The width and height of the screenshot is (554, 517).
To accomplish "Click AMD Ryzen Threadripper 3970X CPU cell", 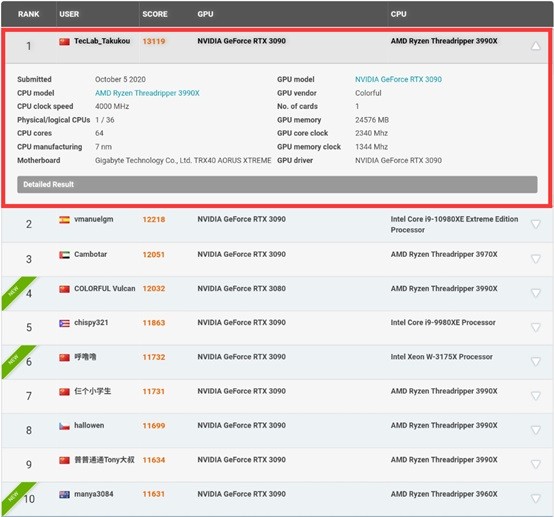I will 444,254.
